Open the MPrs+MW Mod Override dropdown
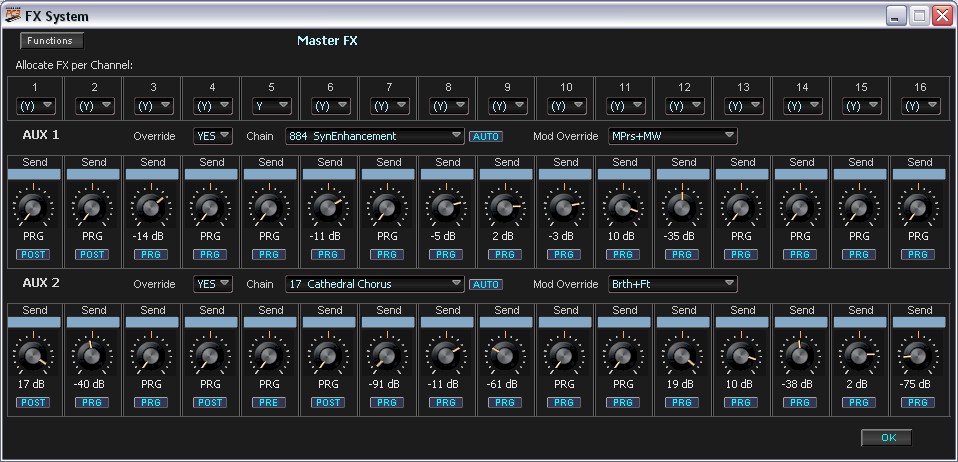The width and height of the screenshot is (958, 462). coord(673,136)
